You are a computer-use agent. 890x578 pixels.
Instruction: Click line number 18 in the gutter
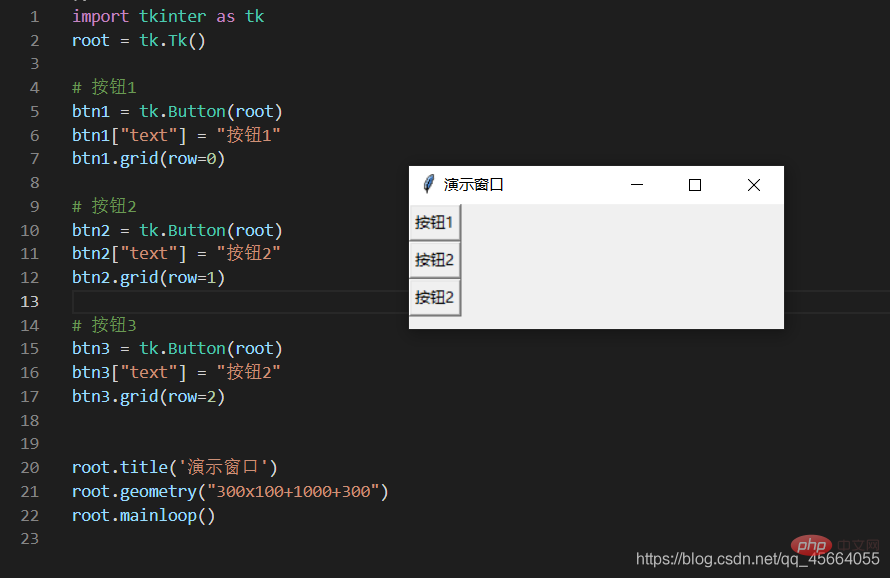30,421
